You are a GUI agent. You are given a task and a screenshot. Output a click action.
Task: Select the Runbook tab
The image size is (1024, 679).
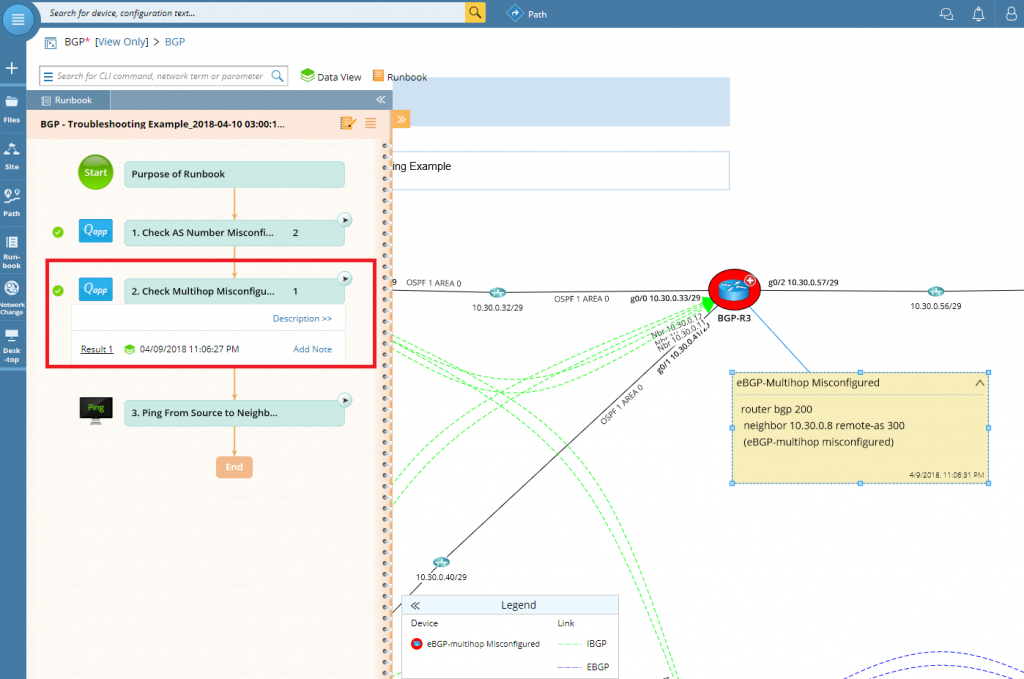tap(68, 100)
